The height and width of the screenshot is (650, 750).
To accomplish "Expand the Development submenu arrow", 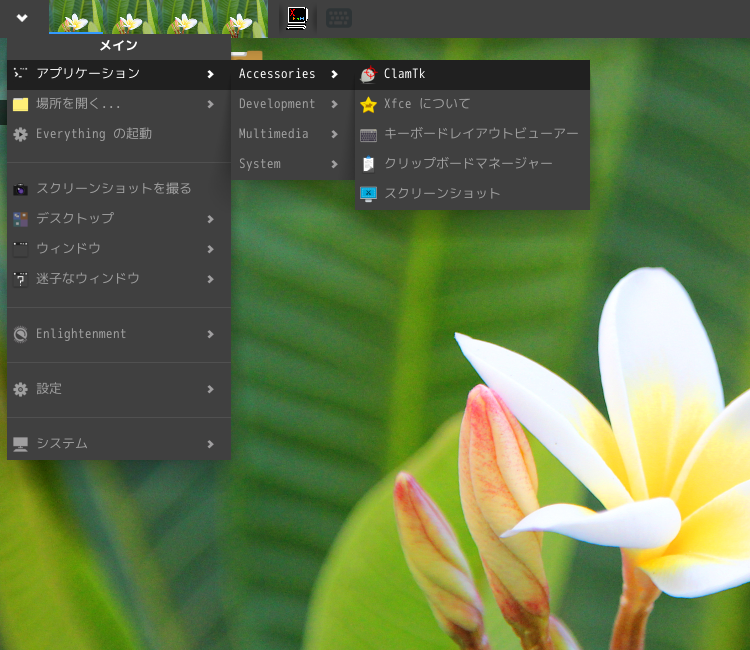I will (x=334, y=104).
